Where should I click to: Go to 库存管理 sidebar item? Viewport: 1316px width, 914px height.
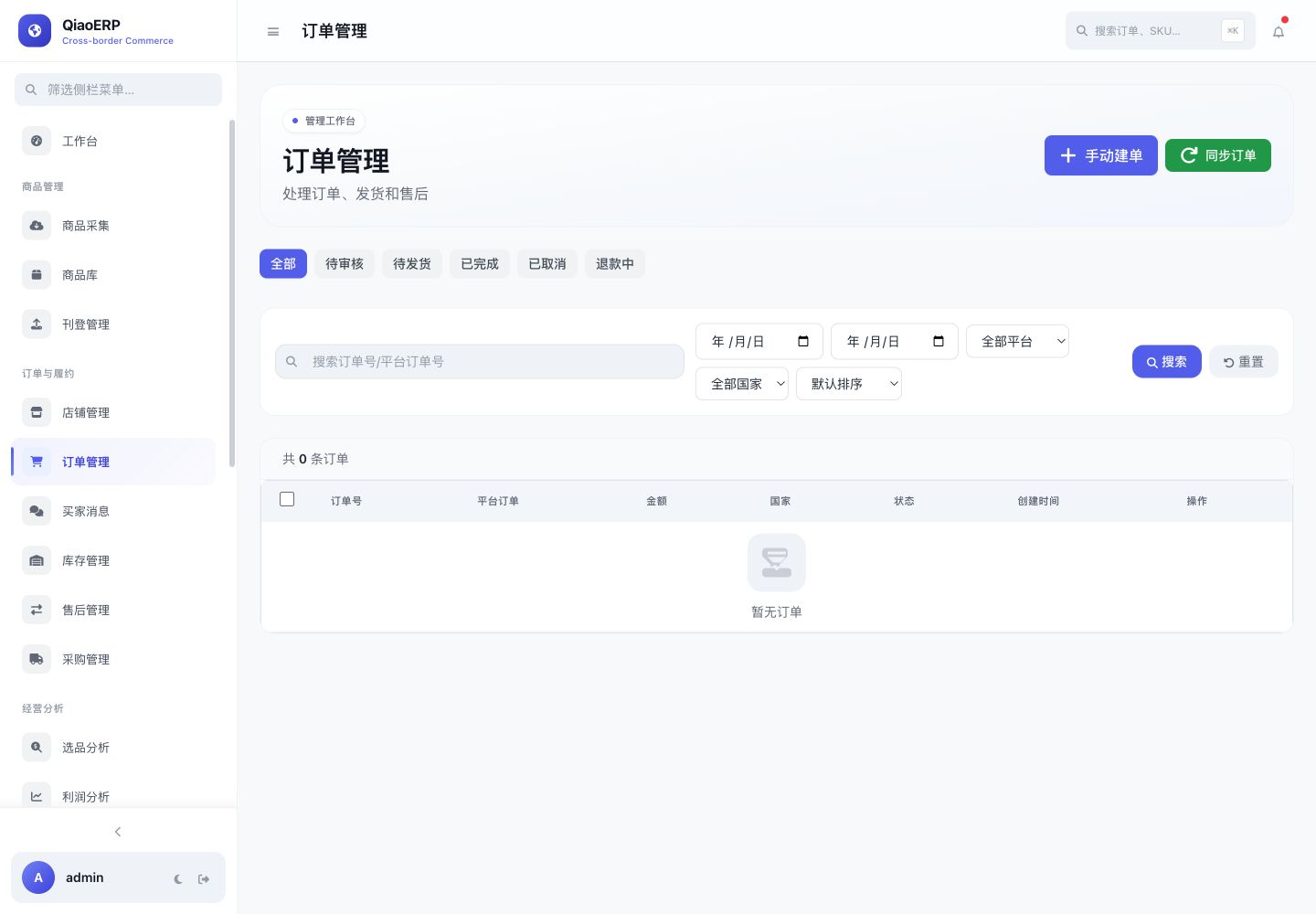point(113,560)
